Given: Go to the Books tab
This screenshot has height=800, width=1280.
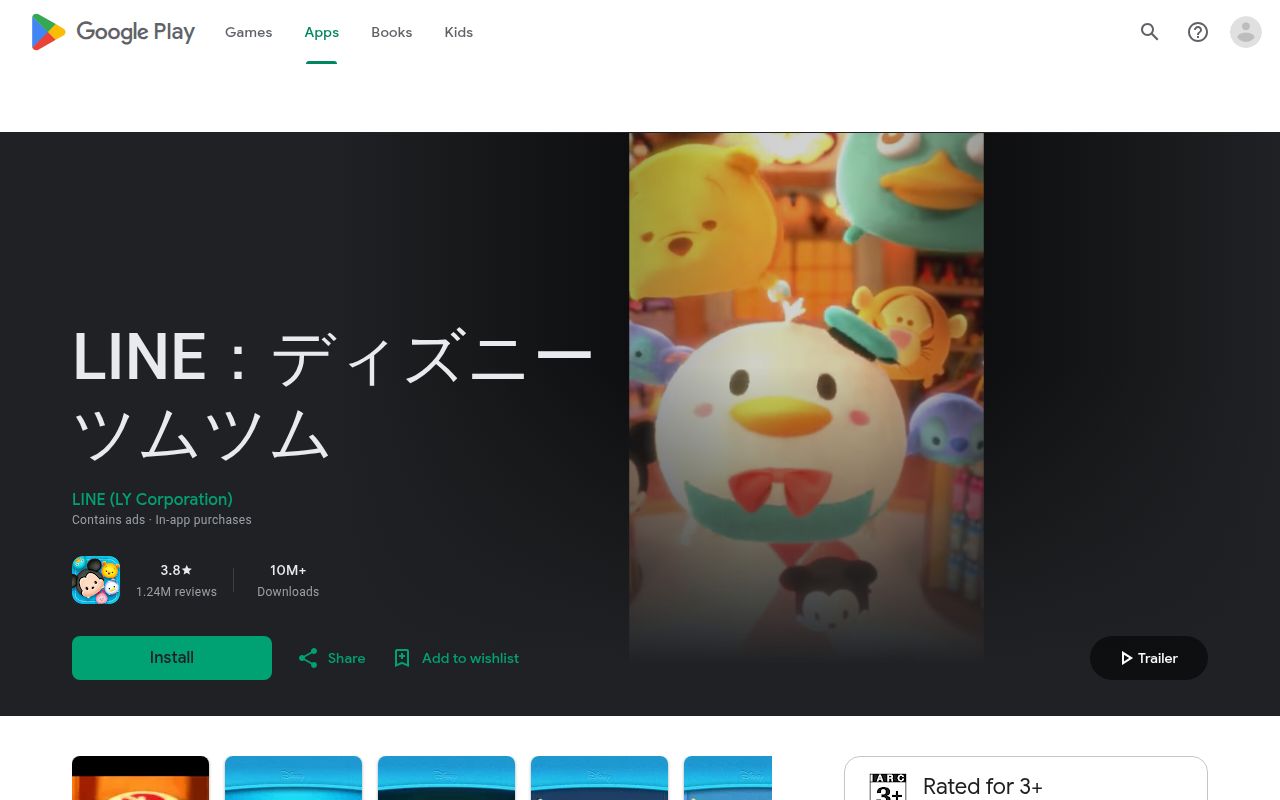Looking at the screenshot, I should point(391,32).
